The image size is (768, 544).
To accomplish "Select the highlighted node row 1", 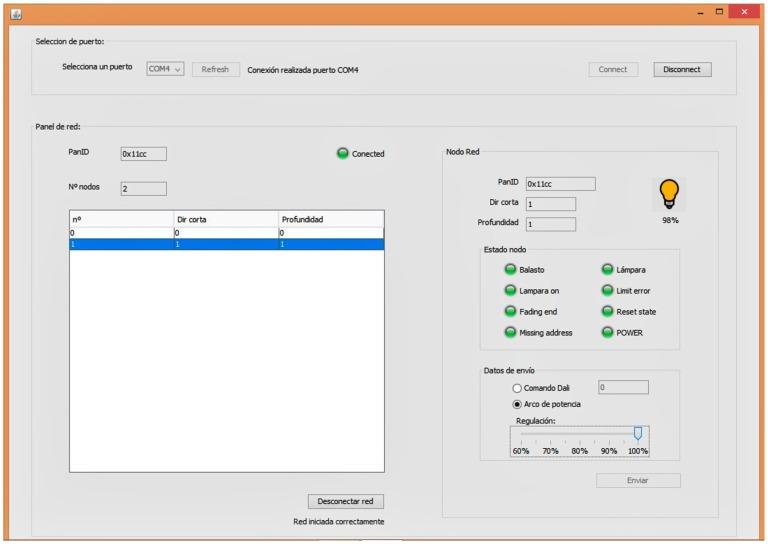I will point(226,244).
